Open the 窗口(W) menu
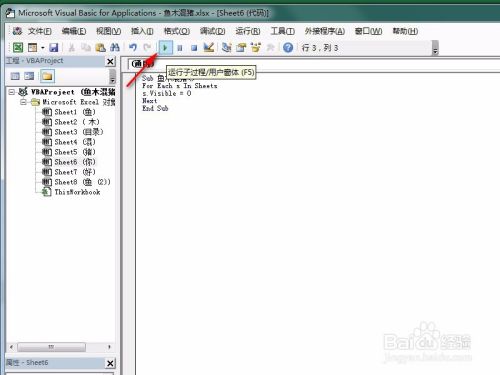Image resolution: width=500 pixels, height=375 pixels. (368, 31)
